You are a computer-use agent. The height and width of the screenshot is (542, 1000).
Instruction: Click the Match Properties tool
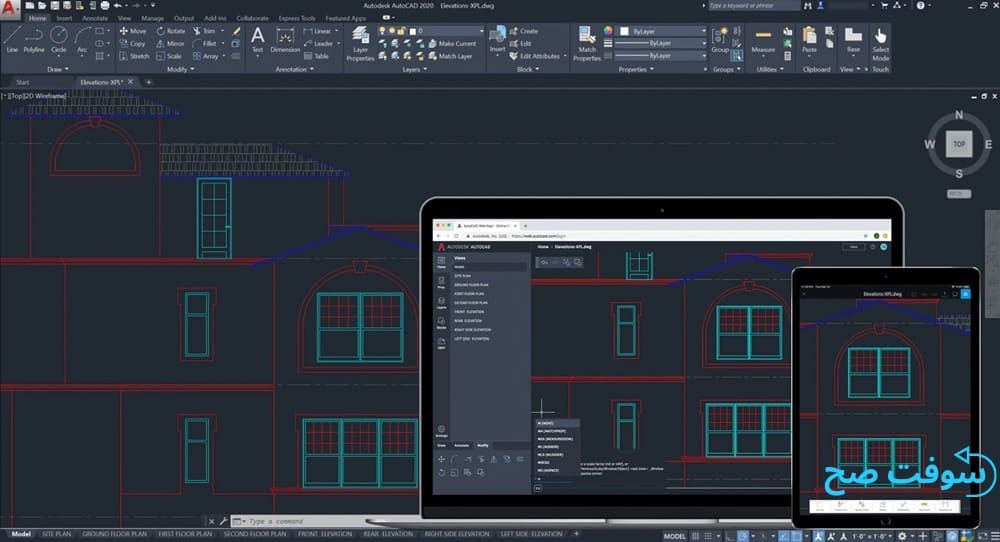pyautogui.click(x=587, y=43)
